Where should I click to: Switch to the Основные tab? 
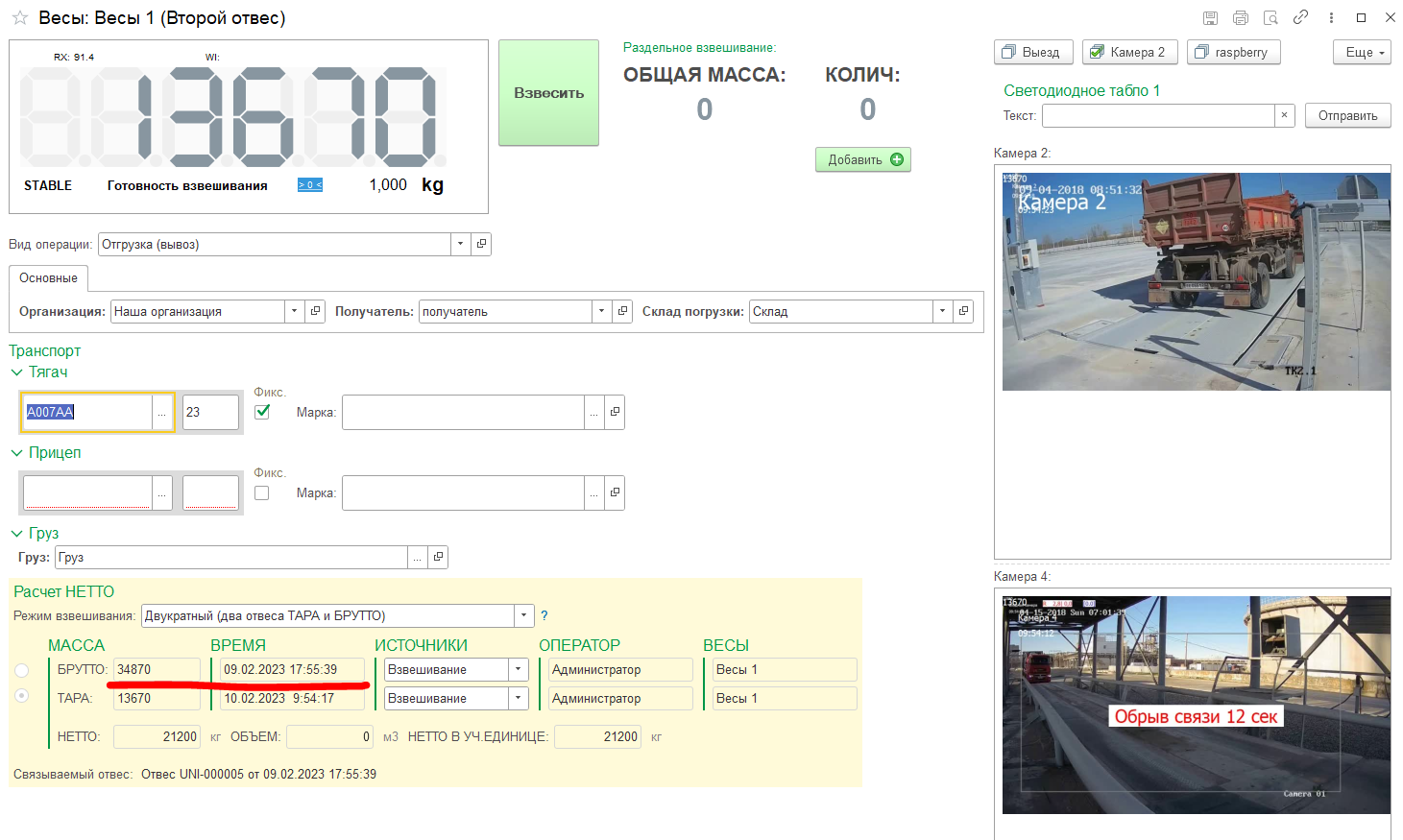[48, 278]
